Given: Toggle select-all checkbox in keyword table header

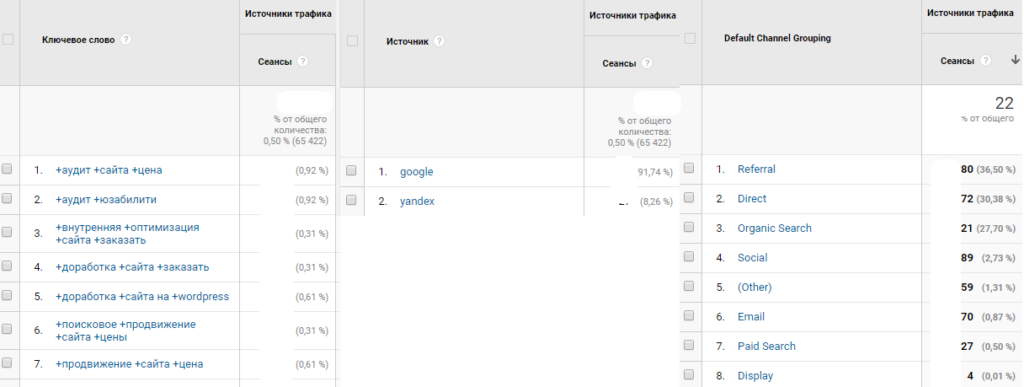Looking at the screenshot, I should click(x=8, y=39).
